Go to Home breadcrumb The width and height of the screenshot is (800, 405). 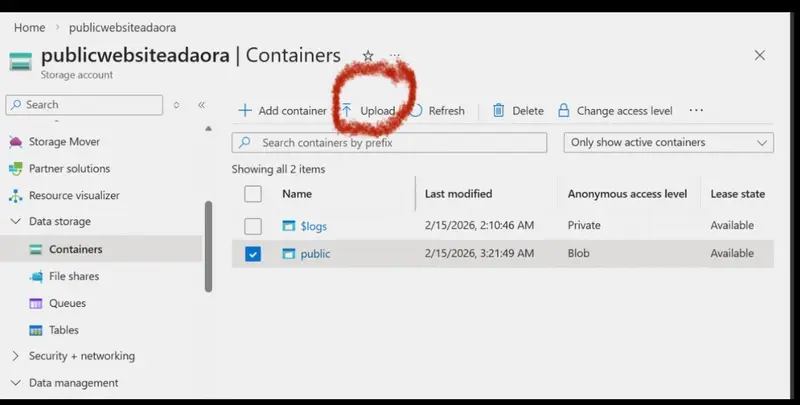pos(30,28)
